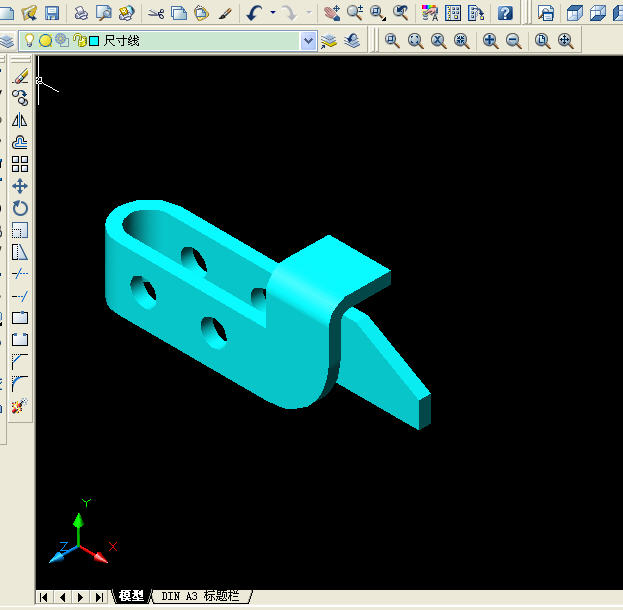Toggle layer on/off light bulb
623x610 pixels.
tap(29, 40)
